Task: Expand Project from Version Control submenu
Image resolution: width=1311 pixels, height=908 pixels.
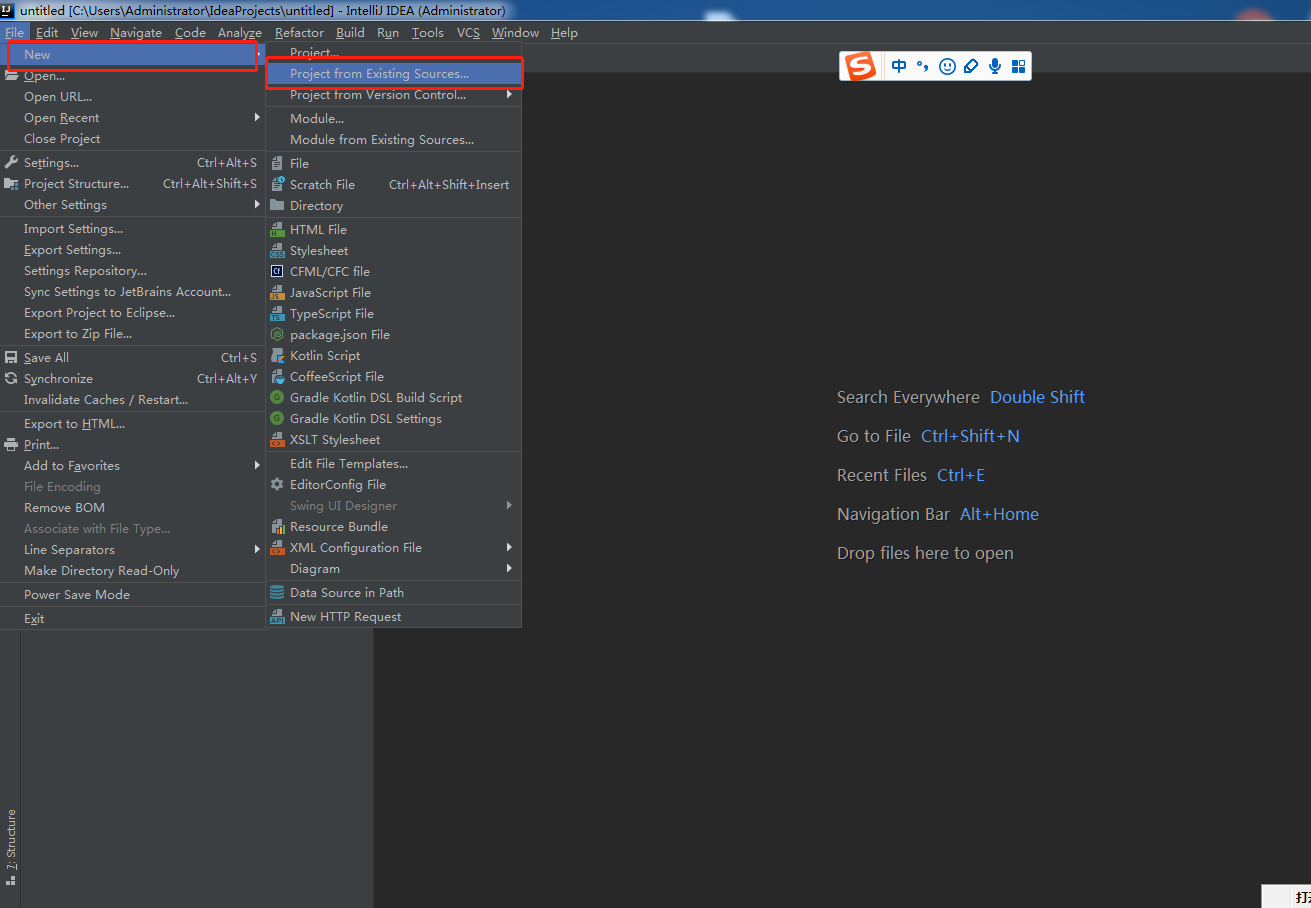Action: coord(394,95)
